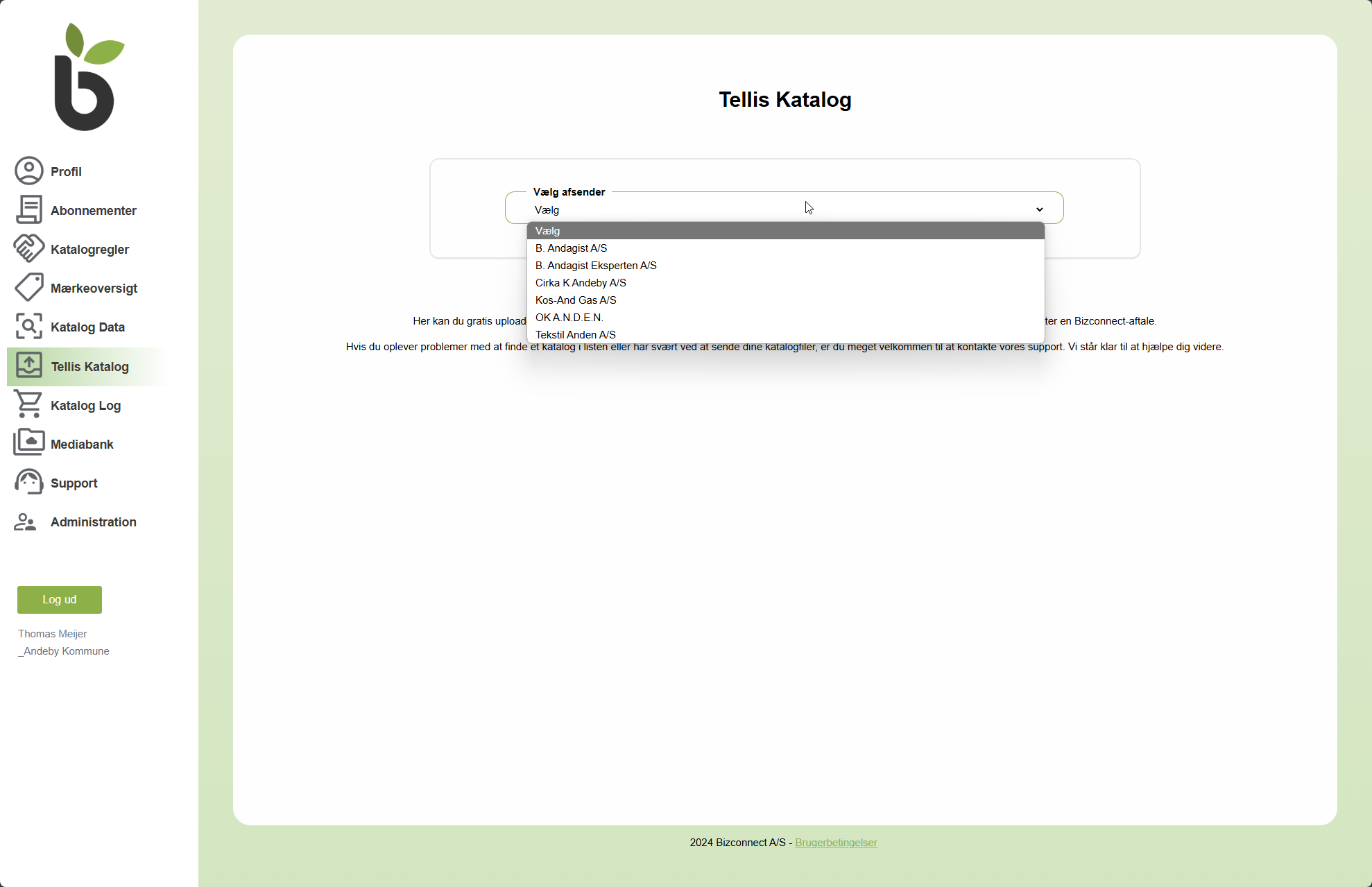
Task: Click the Administration people icon
Action: coord(26,522)
